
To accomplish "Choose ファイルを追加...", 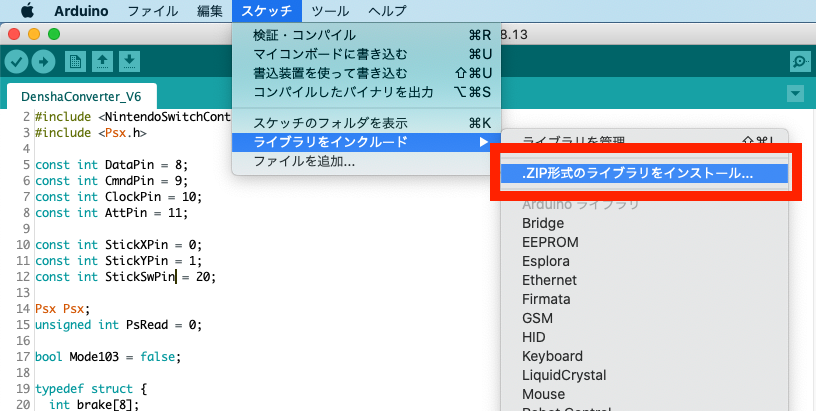I will [x=366, y=161].
